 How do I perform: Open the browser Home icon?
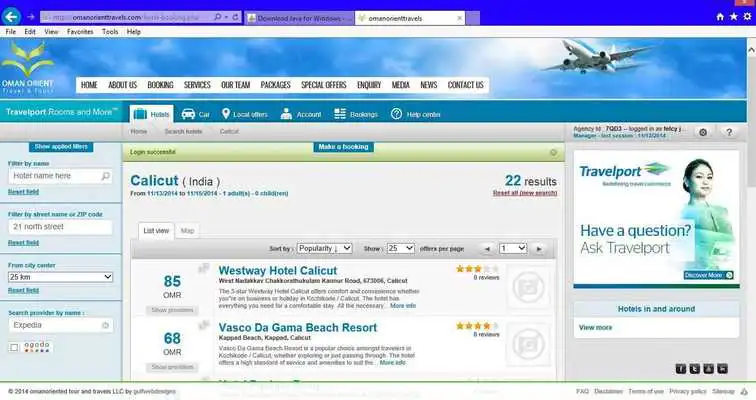click(720, 17)
